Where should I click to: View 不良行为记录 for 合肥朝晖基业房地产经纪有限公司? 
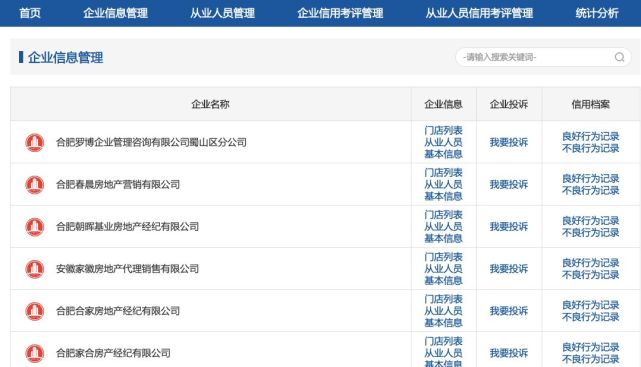pyautogui.click(x=591, y=232)
